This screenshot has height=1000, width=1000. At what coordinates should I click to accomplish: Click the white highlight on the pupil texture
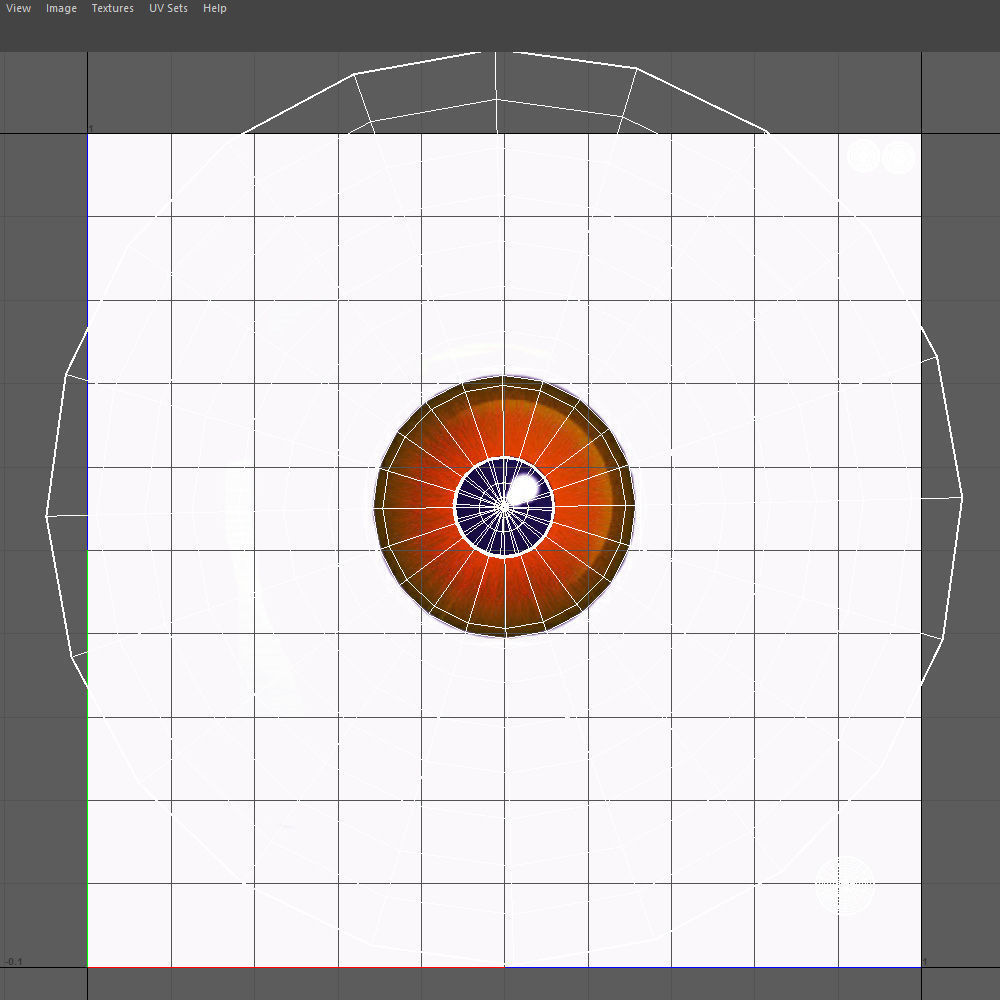coord(524,490)
